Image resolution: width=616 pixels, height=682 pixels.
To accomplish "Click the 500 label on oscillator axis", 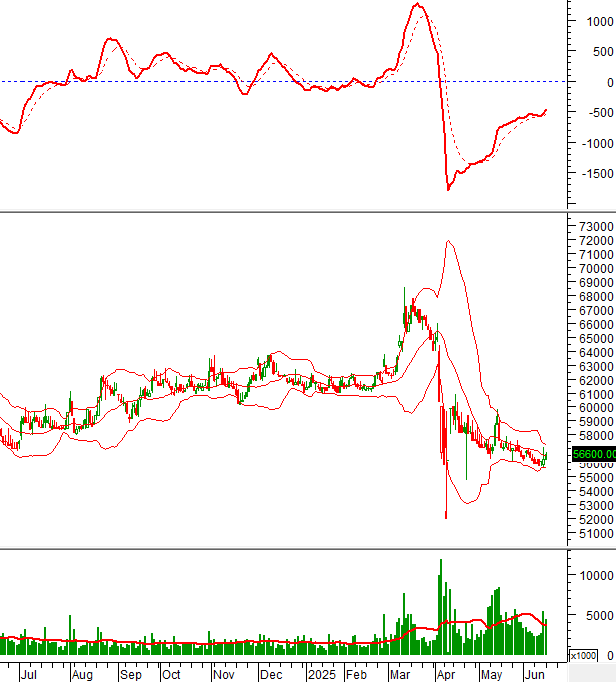I will pos(603,52).
